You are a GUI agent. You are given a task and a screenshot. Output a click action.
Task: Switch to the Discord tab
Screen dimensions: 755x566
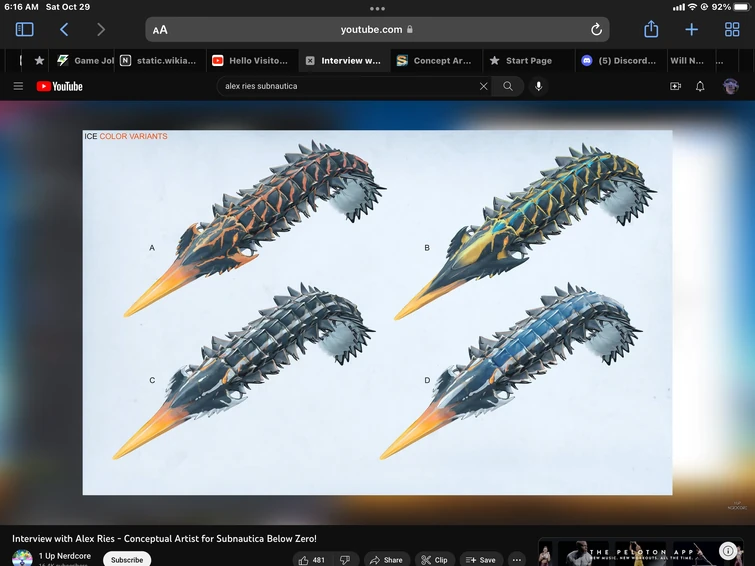pyautogui.click(x=620, y=61)
